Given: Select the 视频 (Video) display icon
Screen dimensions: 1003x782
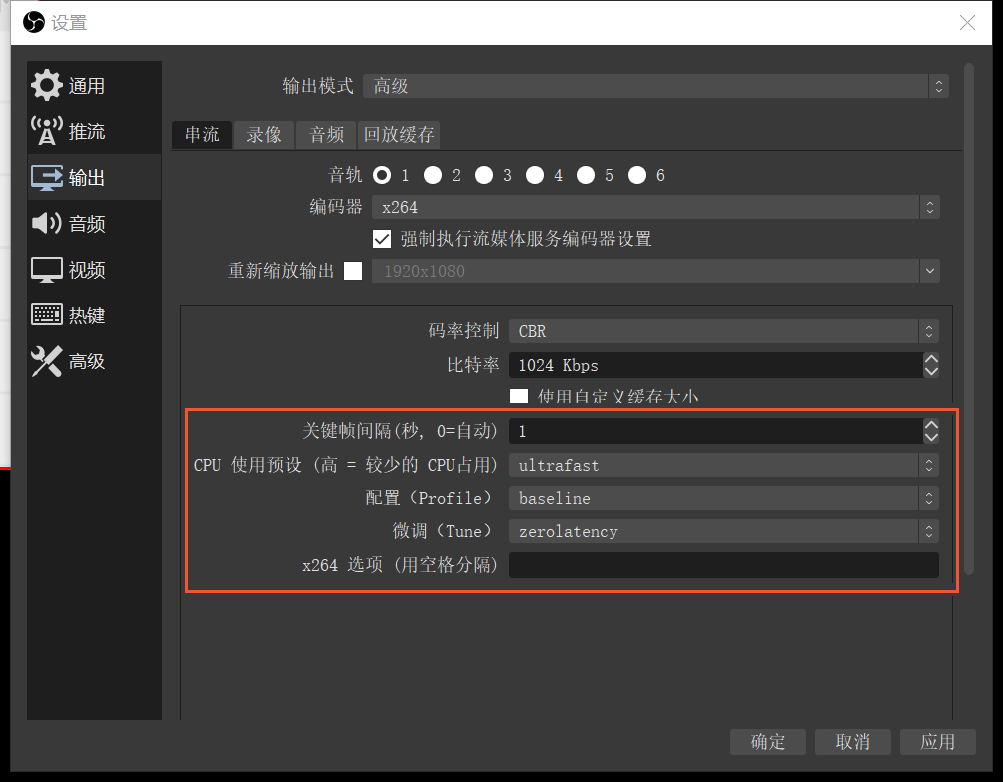Looking at the screenshot, I should [x=47, y=269].
